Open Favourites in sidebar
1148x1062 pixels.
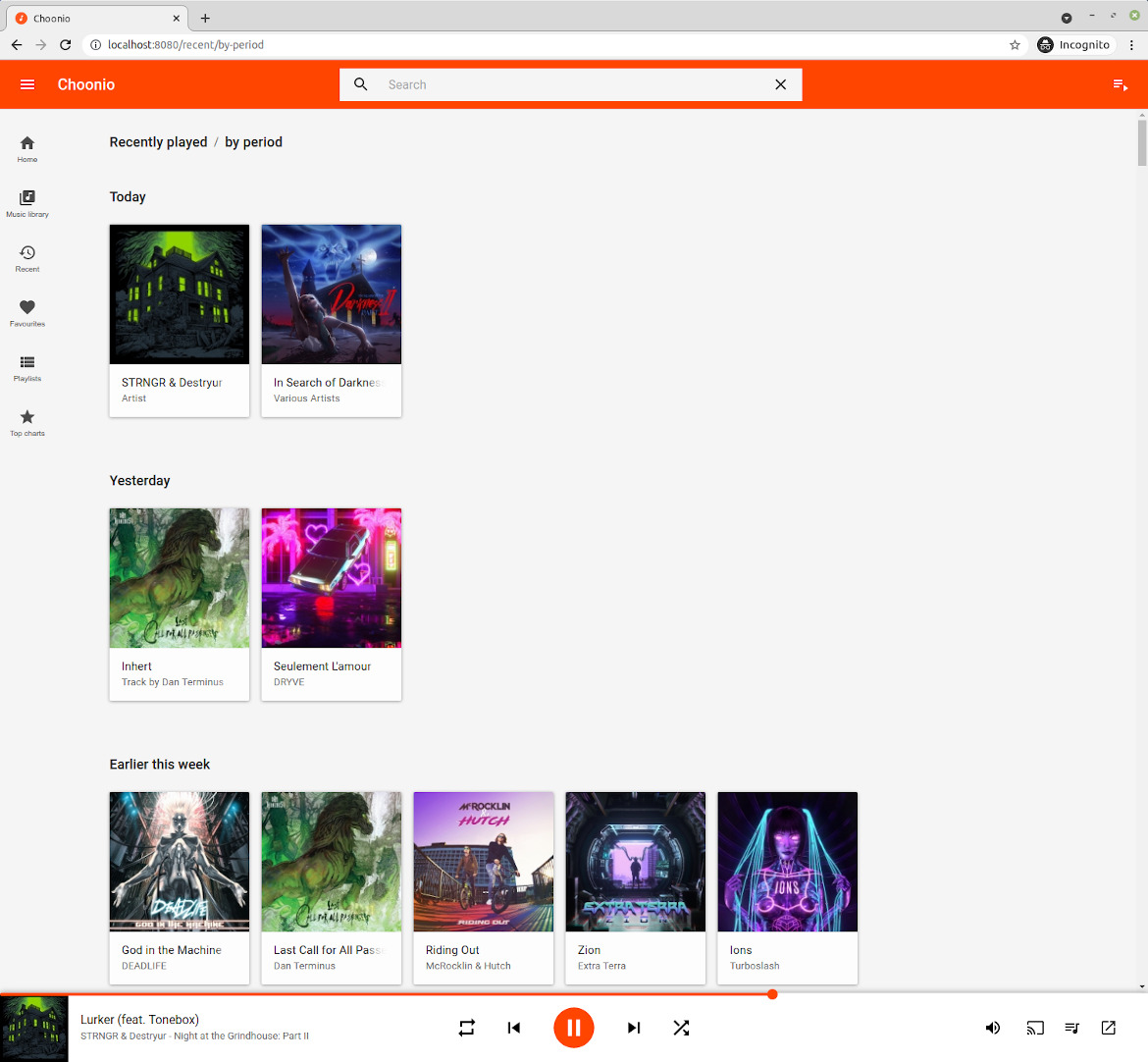tap(27, 313)
